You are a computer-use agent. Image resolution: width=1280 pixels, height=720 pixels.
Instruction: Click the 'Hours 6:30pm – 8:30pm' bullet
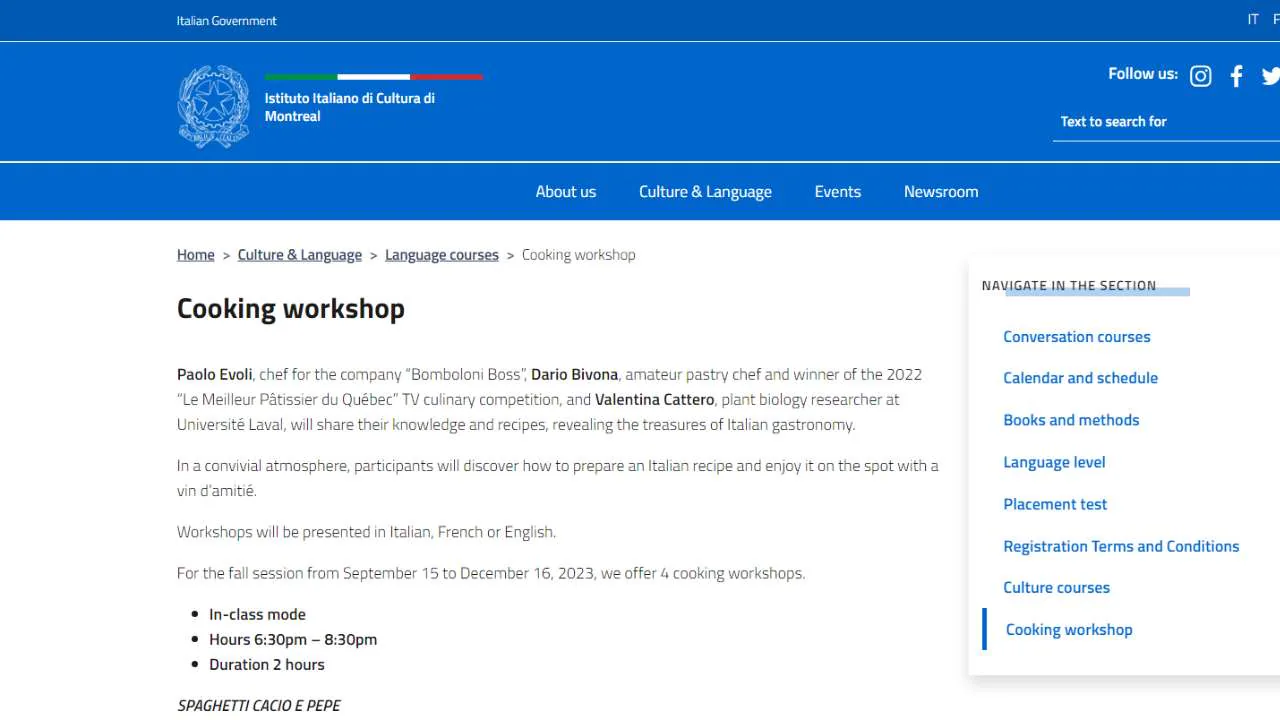(x=293, y=640)
